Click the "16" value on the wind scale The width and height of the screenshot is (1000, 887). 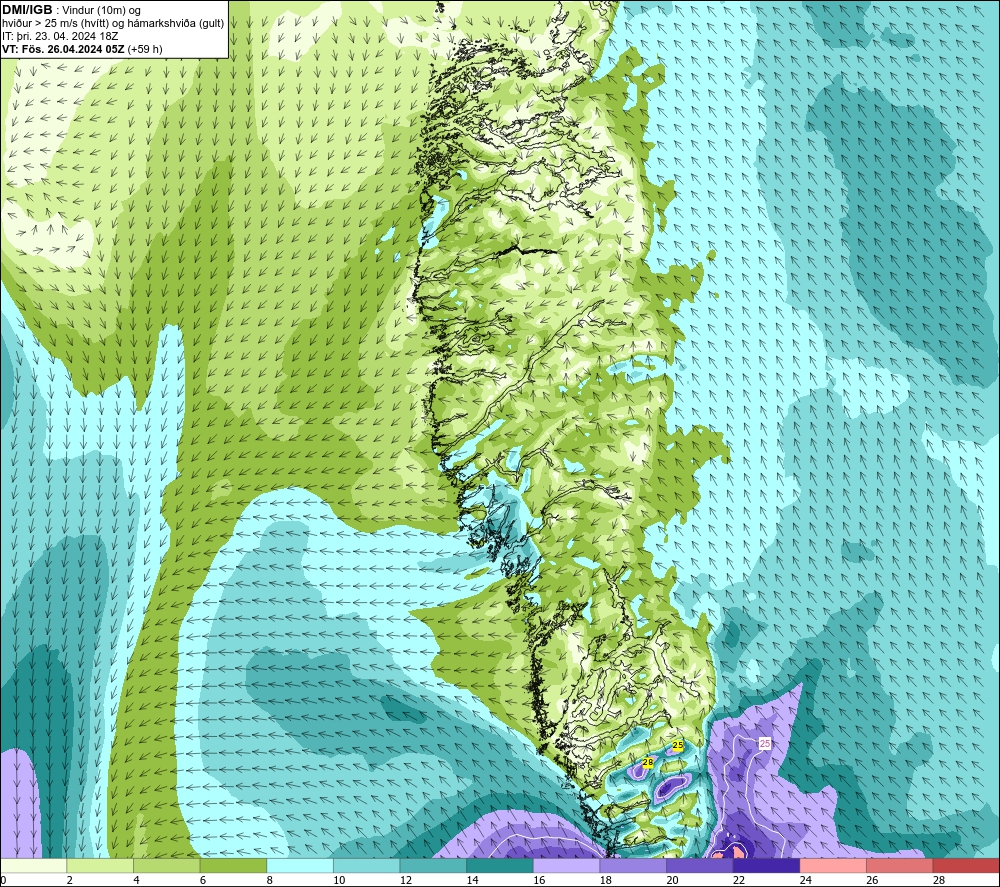(x=539, y=880)
